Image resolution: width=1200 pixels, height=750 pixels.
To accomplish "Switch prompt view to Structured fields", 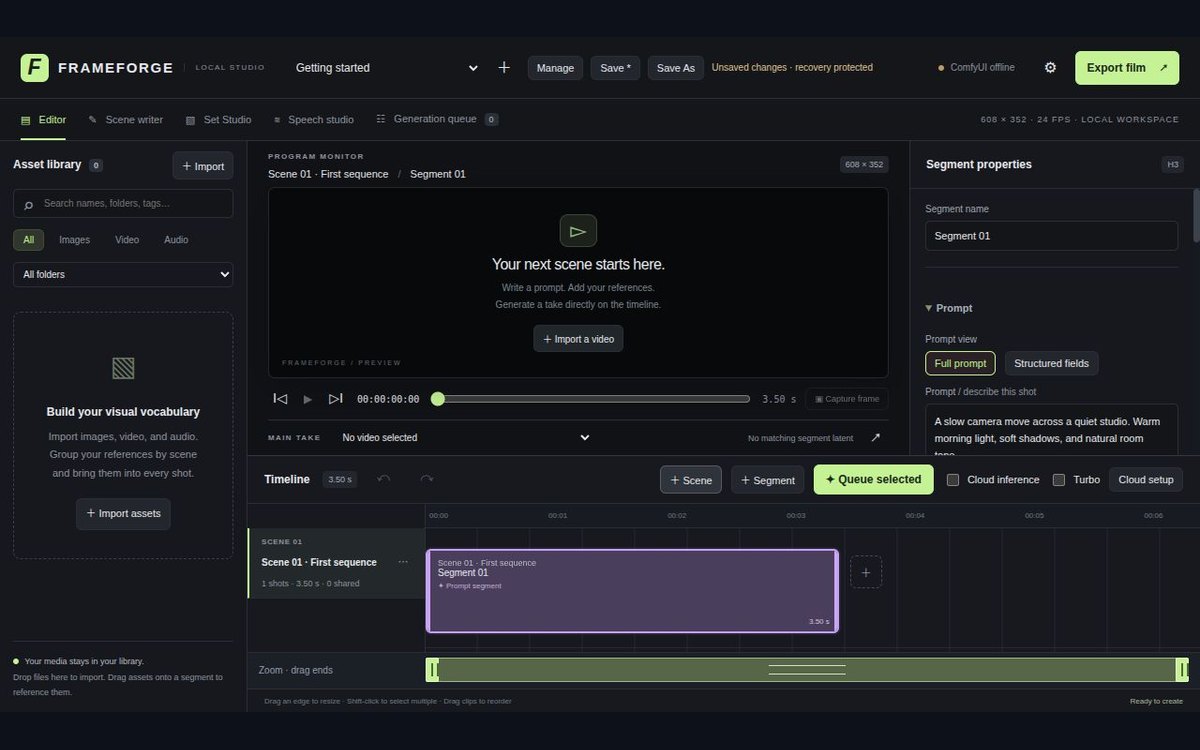I will (1051, 363).
